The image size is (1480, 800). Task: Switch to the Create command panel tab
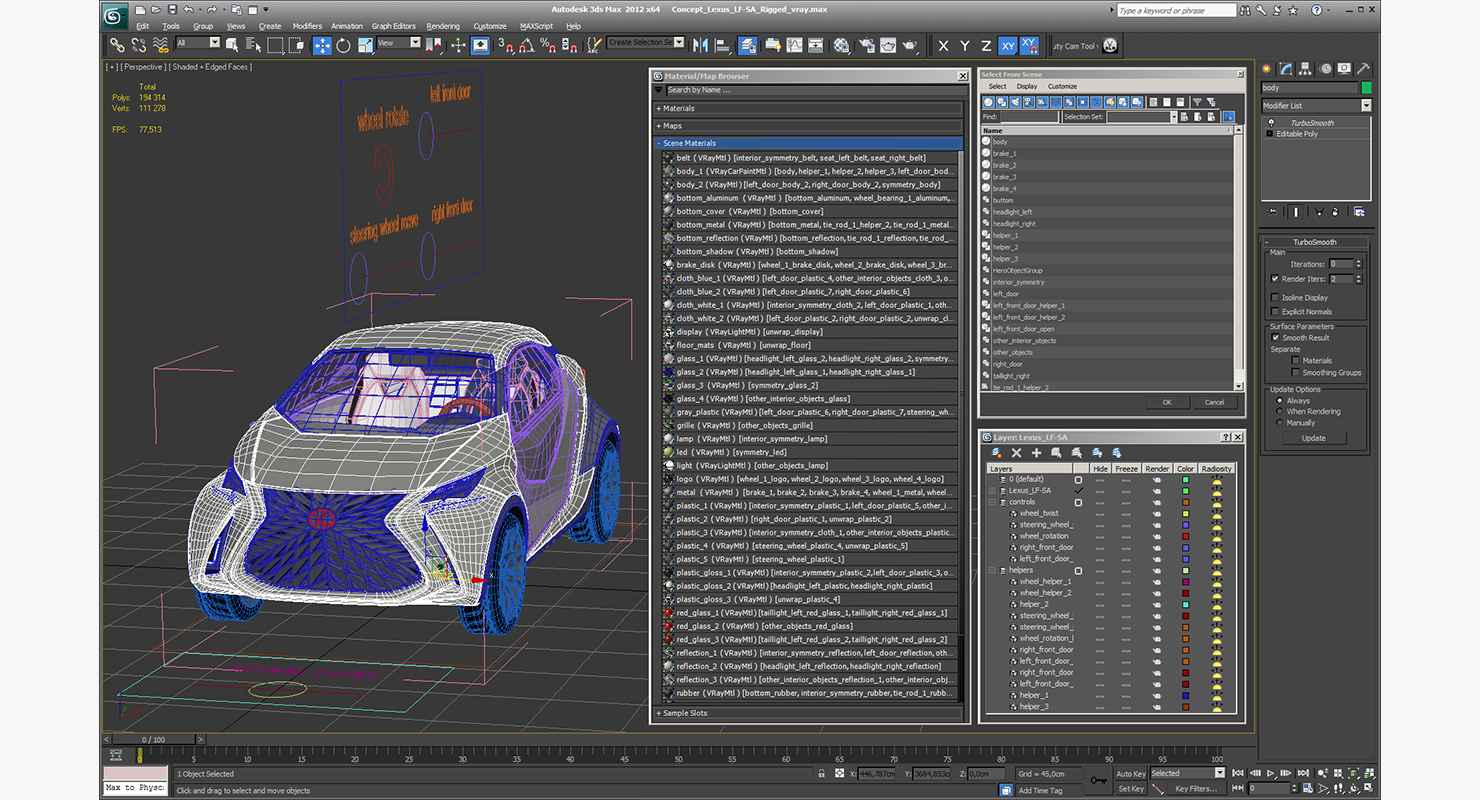coord(1267,69)
